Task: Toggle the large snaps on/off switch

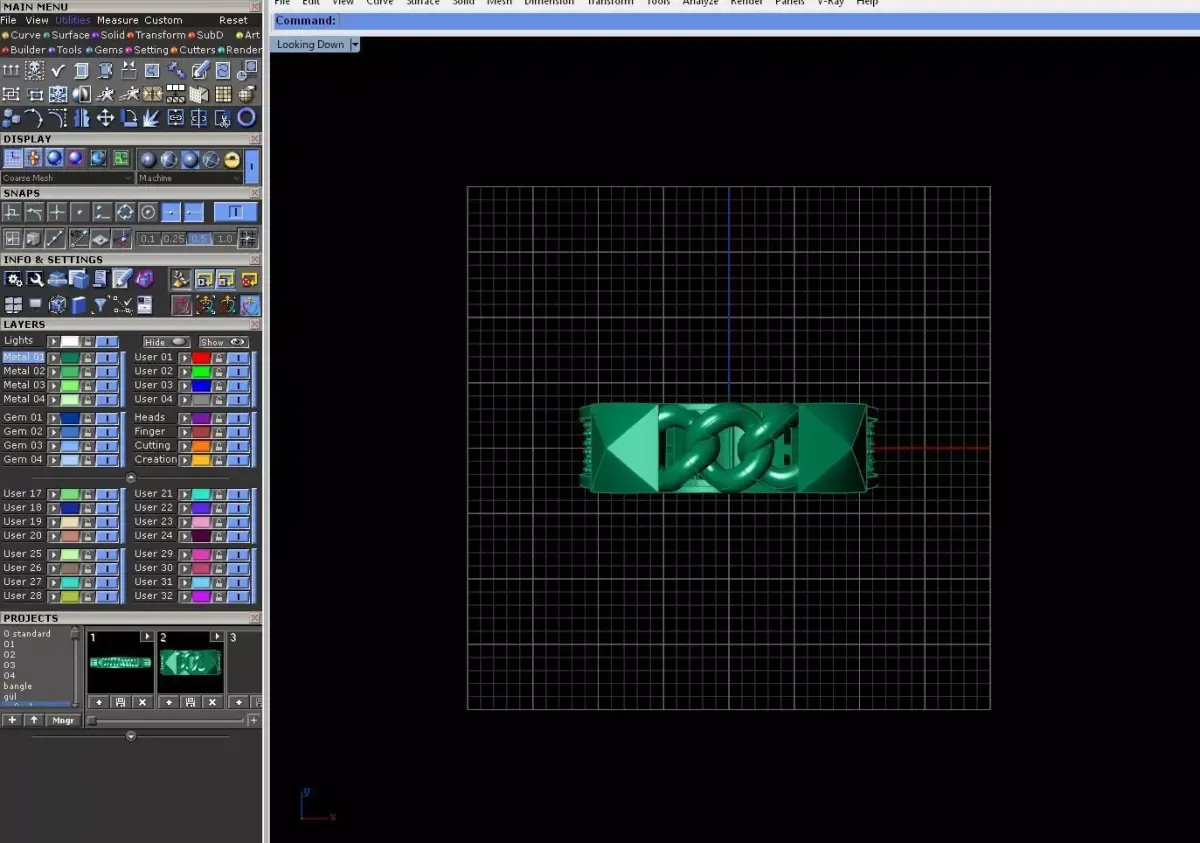Action: (x=235, y=211)
